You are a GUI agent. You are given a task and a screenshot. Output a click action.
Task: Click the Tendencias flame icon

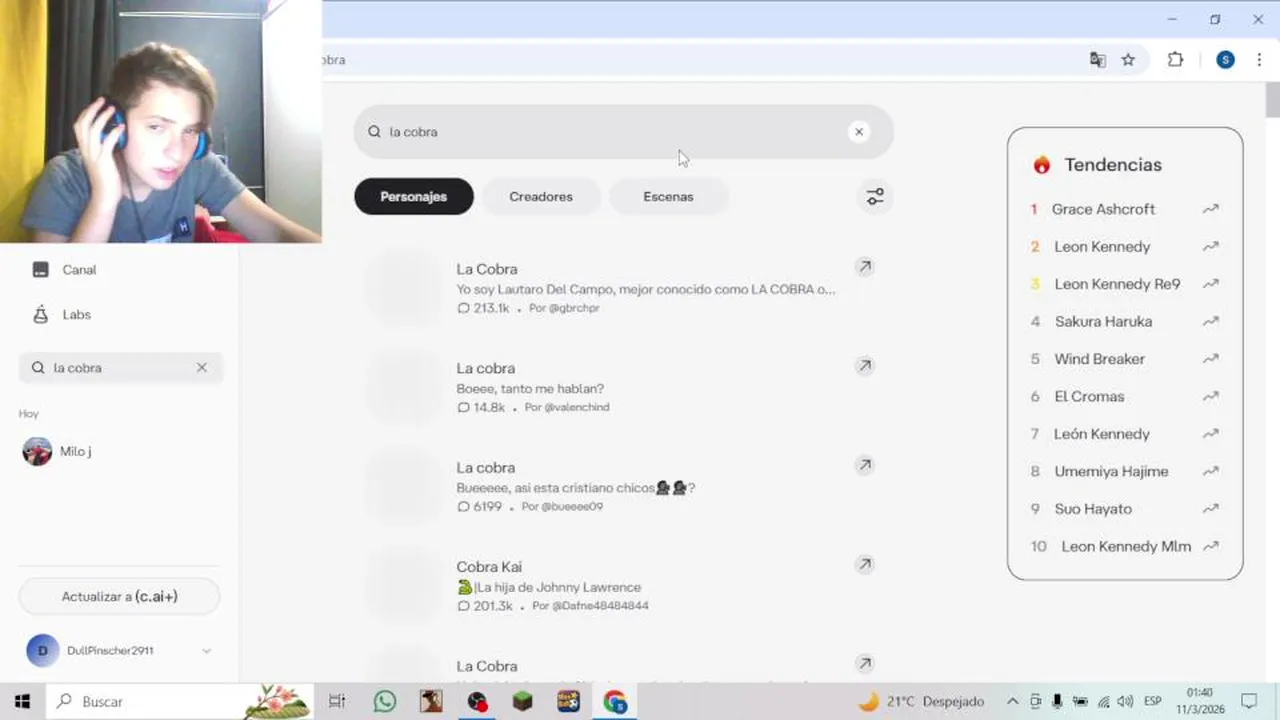(x=1042, y=165)
